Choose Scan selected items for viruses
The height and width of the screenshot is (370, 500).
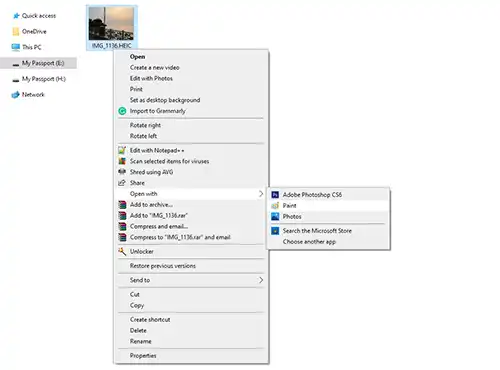(x=191, y=161)
